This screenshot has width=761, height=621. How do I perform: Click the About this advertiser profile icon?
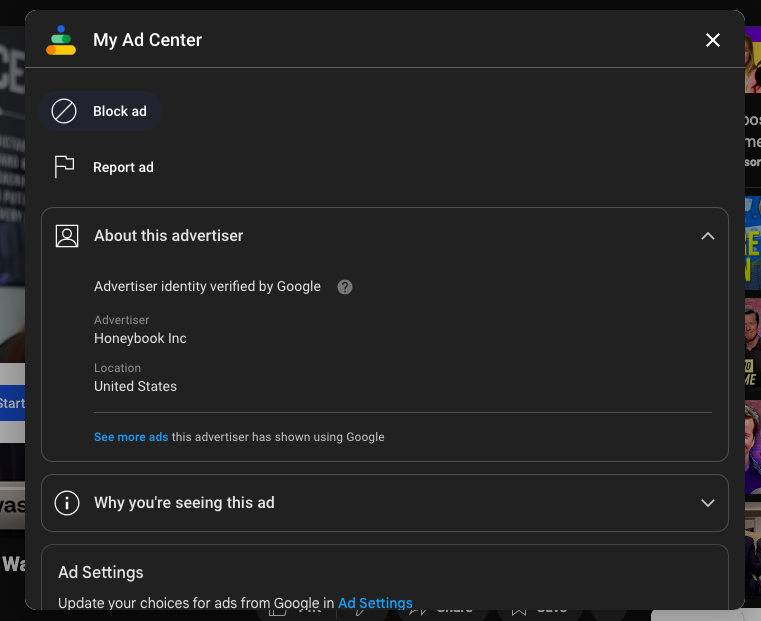pyautogui.click(x=67, y=236)
